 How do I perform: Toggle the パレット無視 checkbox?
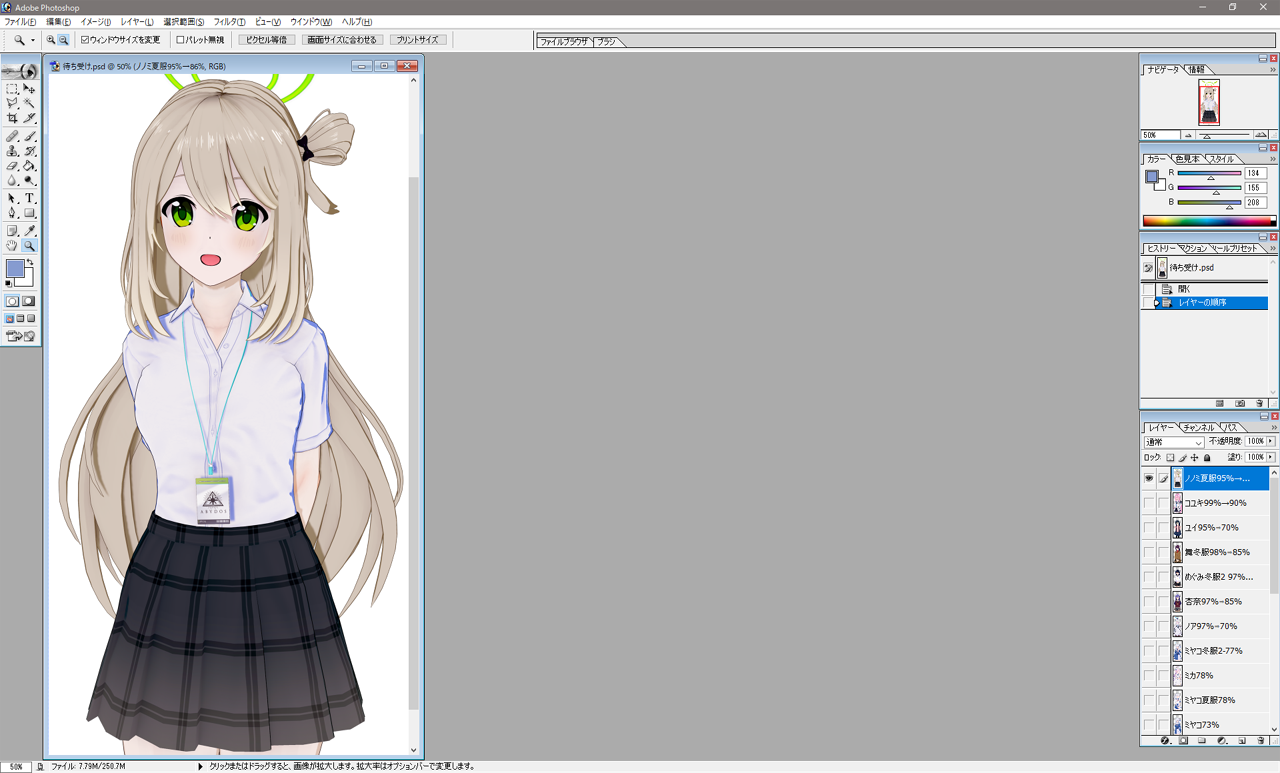[x=181, y=40]
